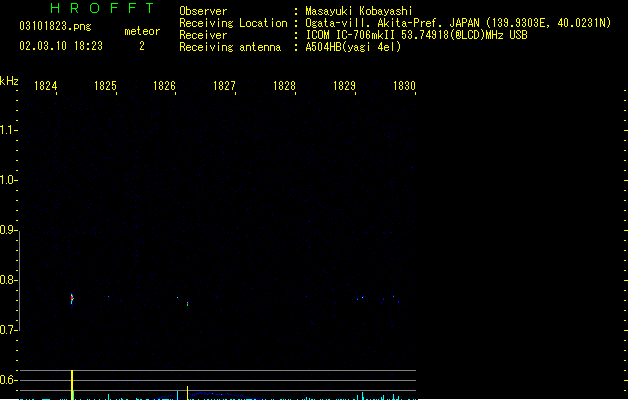This screenshot has width=629, height=400.
Task: Click the kHz axis unit label
Action: tap(9, 81)
